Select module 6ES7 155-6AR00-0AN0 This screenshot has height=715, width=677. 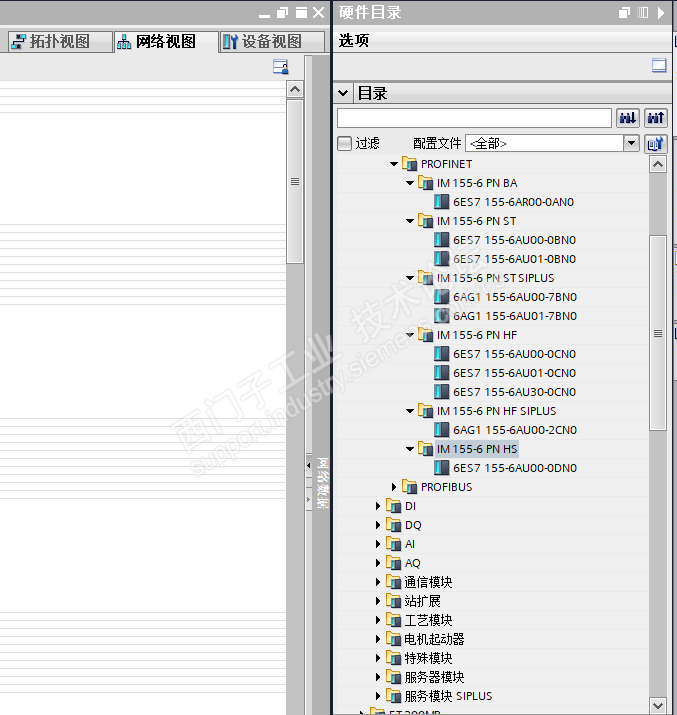tap(513, 202)
